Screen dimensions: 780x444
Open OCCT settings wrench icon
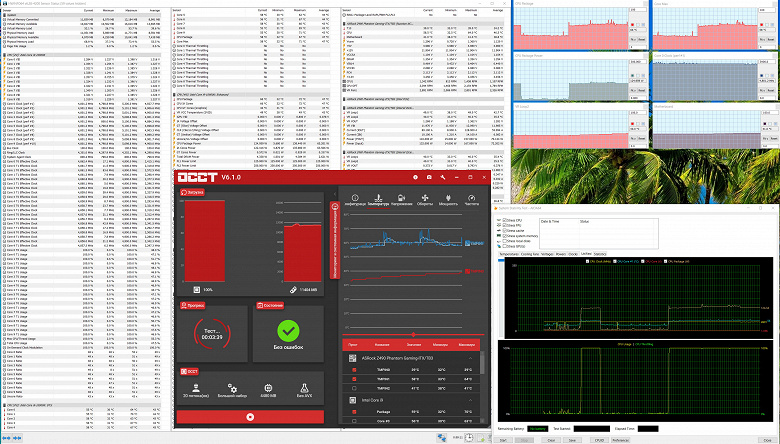pyautogui.click(x=443, y=177)
